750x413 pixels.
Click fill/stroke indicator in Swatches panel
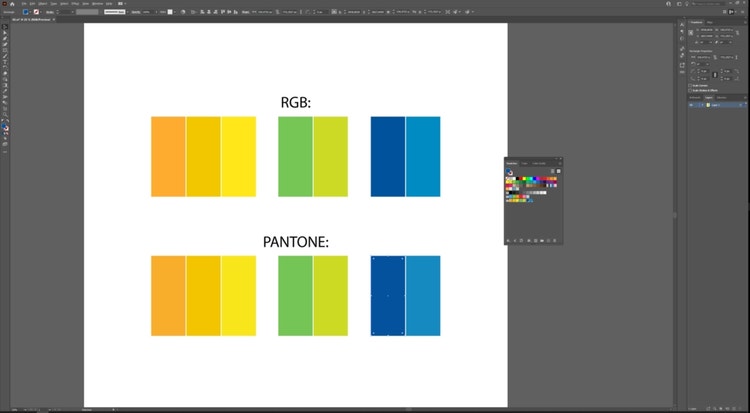pos(509,172)
